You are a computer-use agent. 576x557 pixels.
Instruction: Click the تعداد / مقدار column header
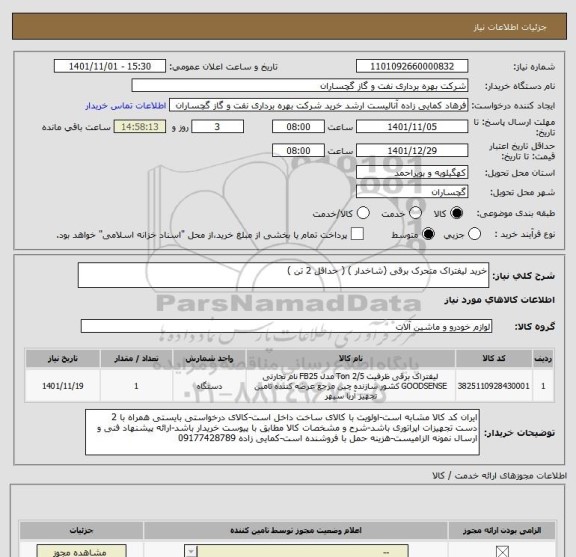tap(136, 358)
